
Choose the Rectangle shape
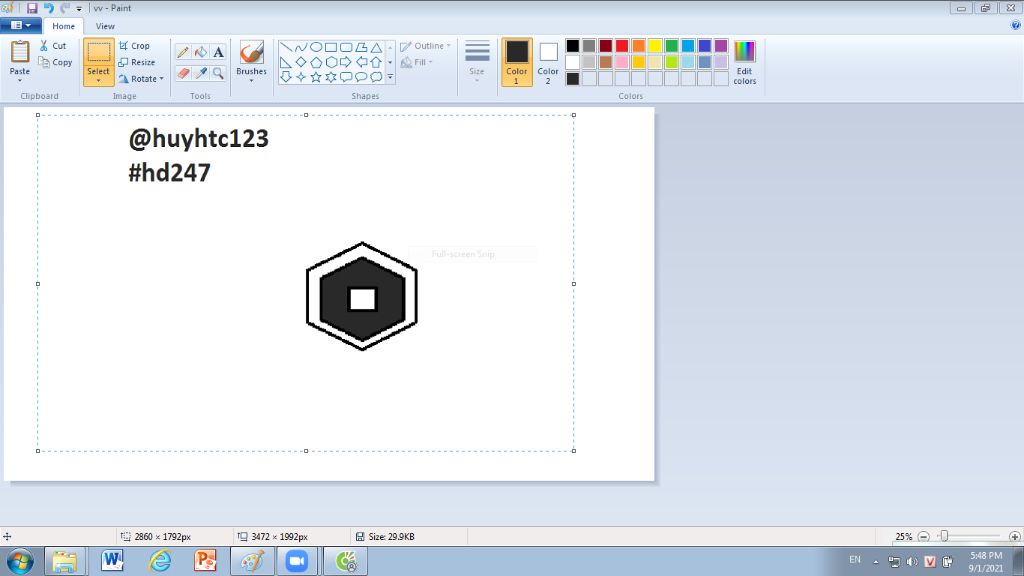331,47
